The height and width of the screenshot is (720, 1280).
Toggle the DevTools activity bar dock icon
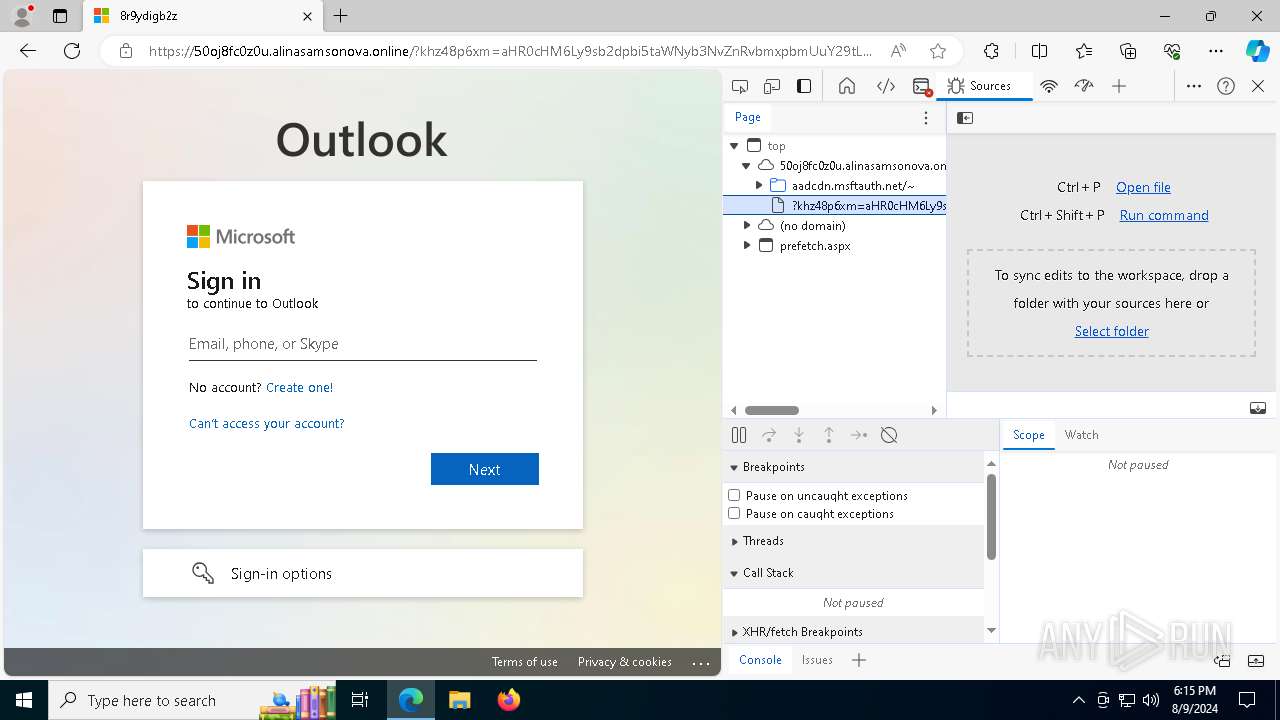pos(804,86)
